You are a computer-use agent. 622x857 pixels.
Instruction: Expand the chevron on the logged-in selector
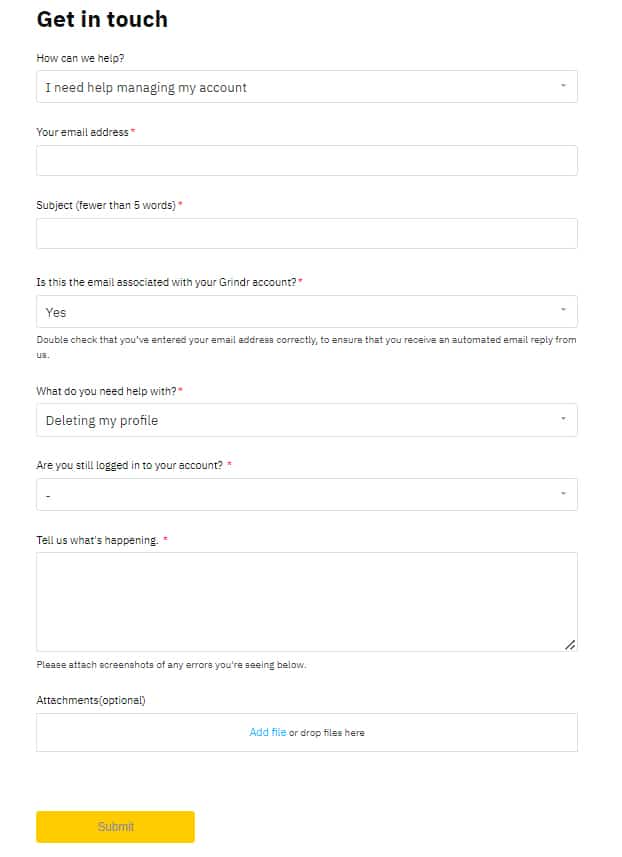[x=563, y=493]
